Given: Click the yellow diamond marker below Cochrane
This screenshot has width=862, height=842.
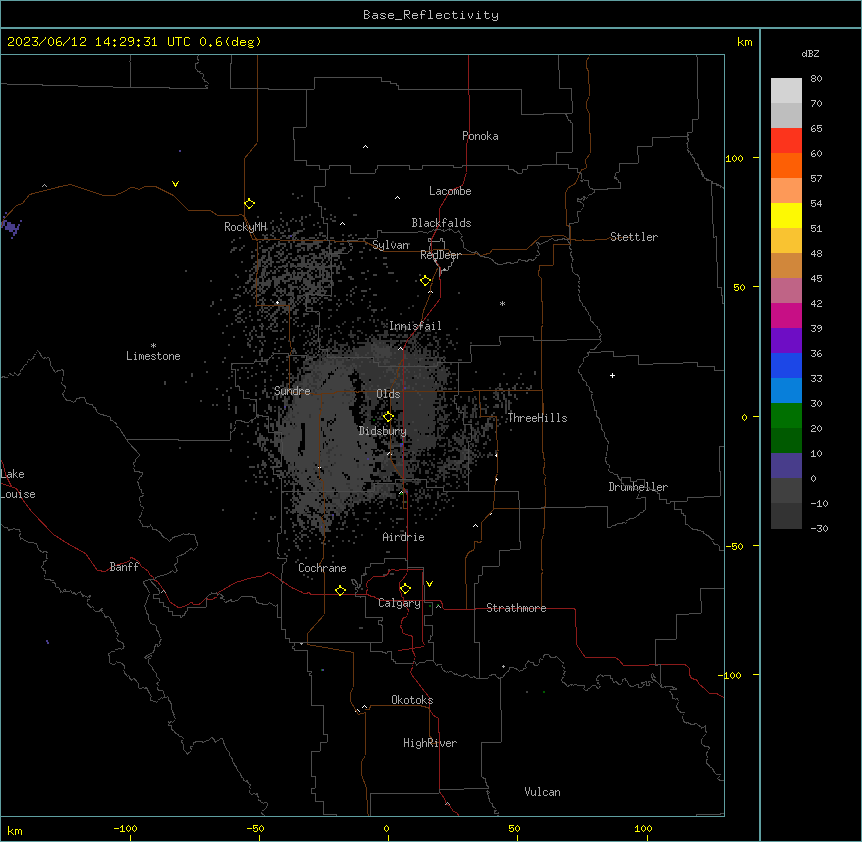Looking at the screenshot, I should click(341, 590).
